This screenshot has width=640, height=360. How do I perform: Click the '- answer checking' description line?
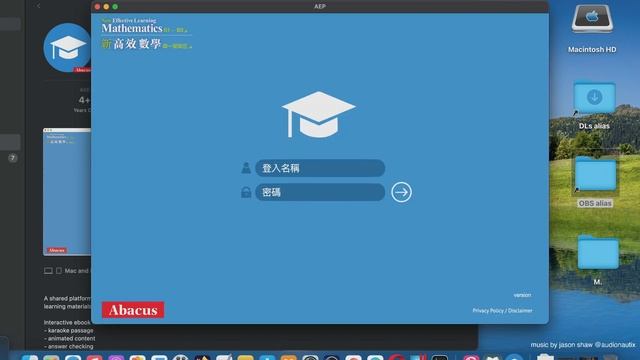coord(69,347)
